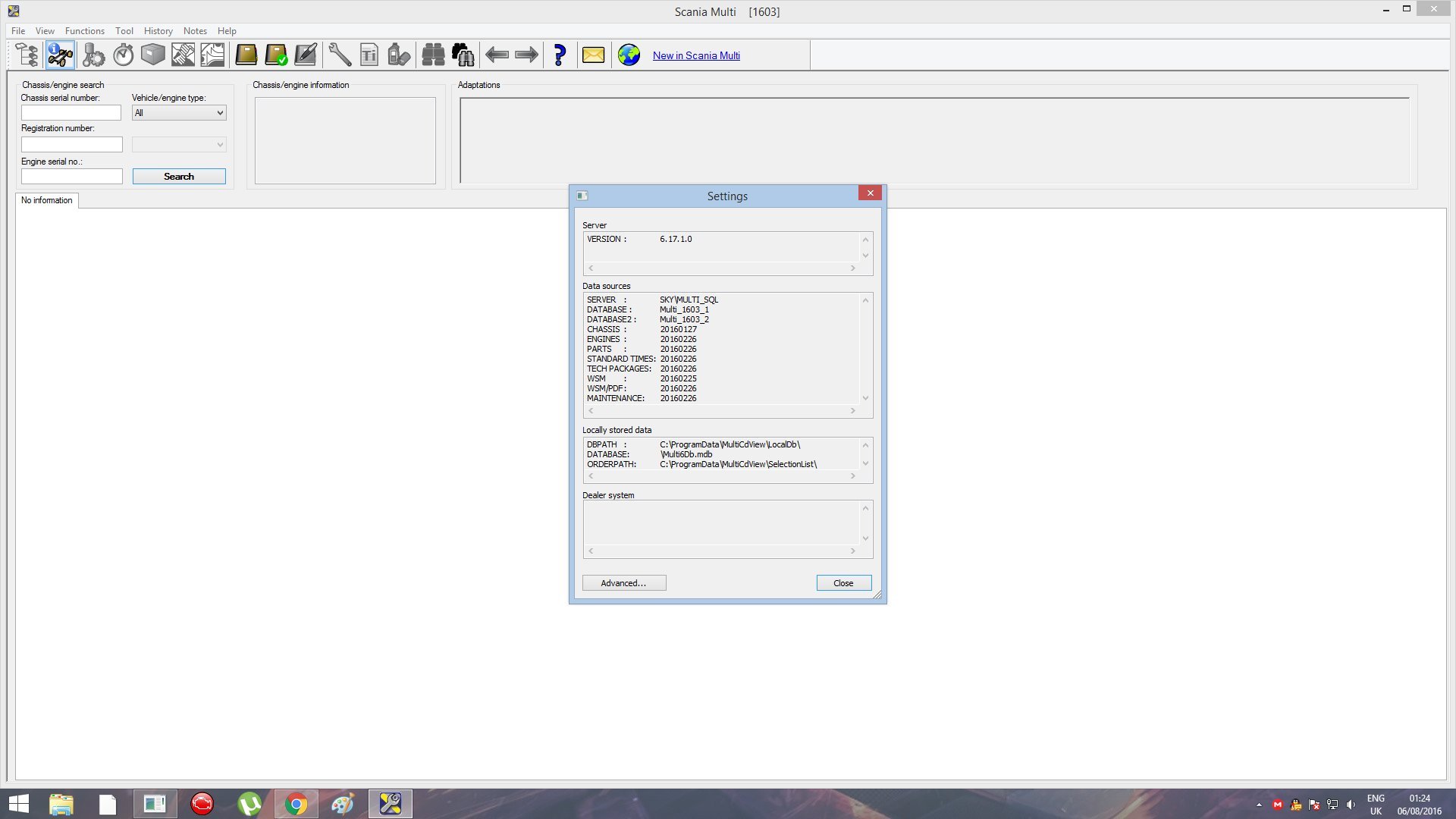Image resolution: width=1456 pixels, height=819 pixels.
Task: Open the View menu
Action: pos(45,31)
